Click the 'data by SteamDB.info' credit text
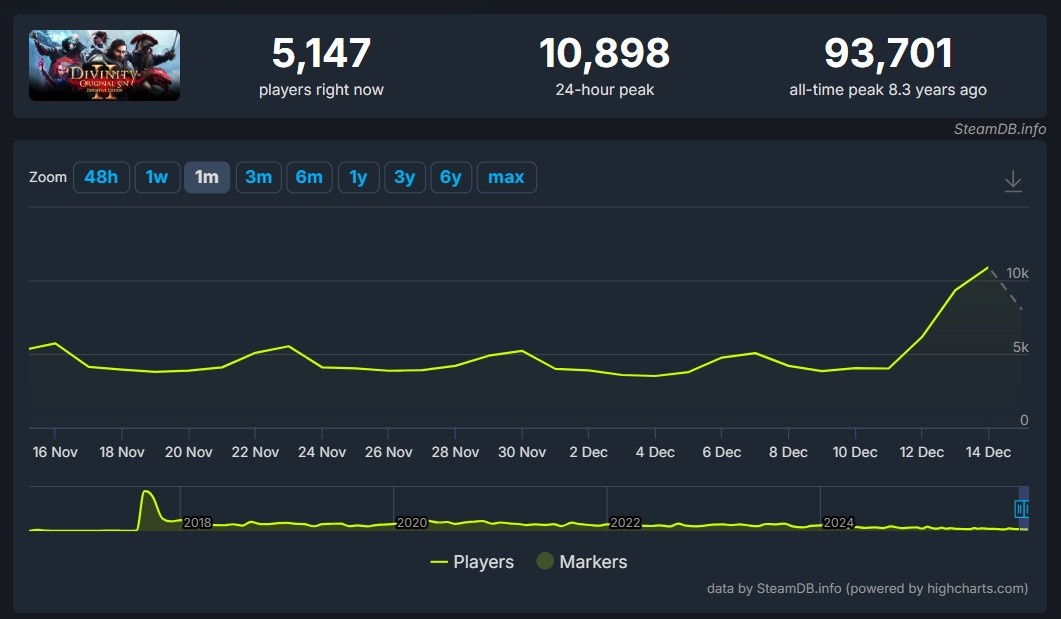 pos(867,589)
